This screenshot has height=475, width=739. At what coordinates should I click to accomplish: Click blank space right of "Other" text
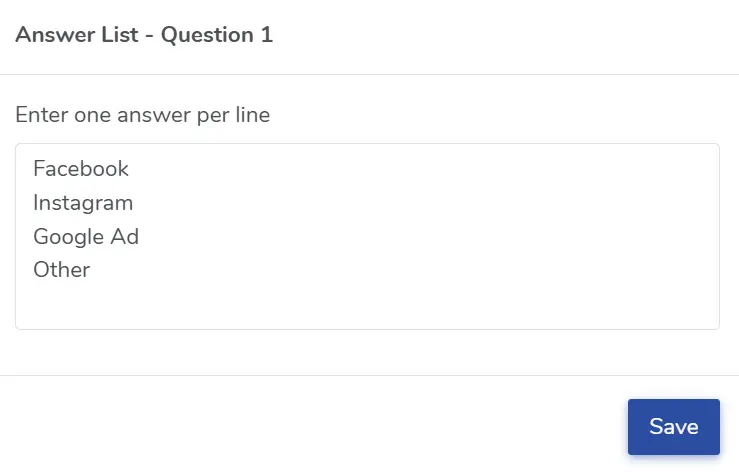click(x=400, y=270)
